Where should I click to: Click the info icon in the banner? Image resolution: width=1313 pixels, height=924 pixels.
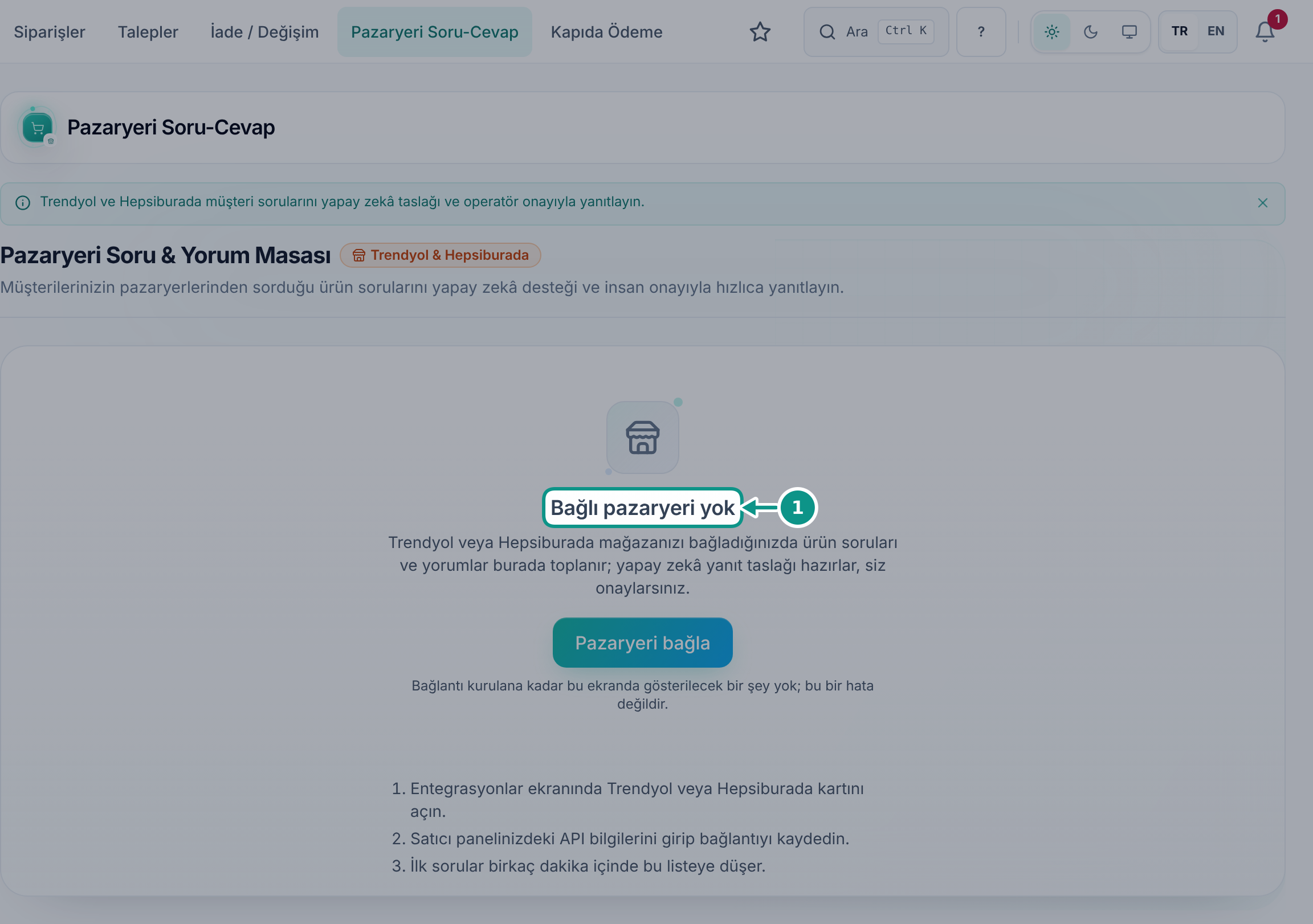(x=23, y=203)
